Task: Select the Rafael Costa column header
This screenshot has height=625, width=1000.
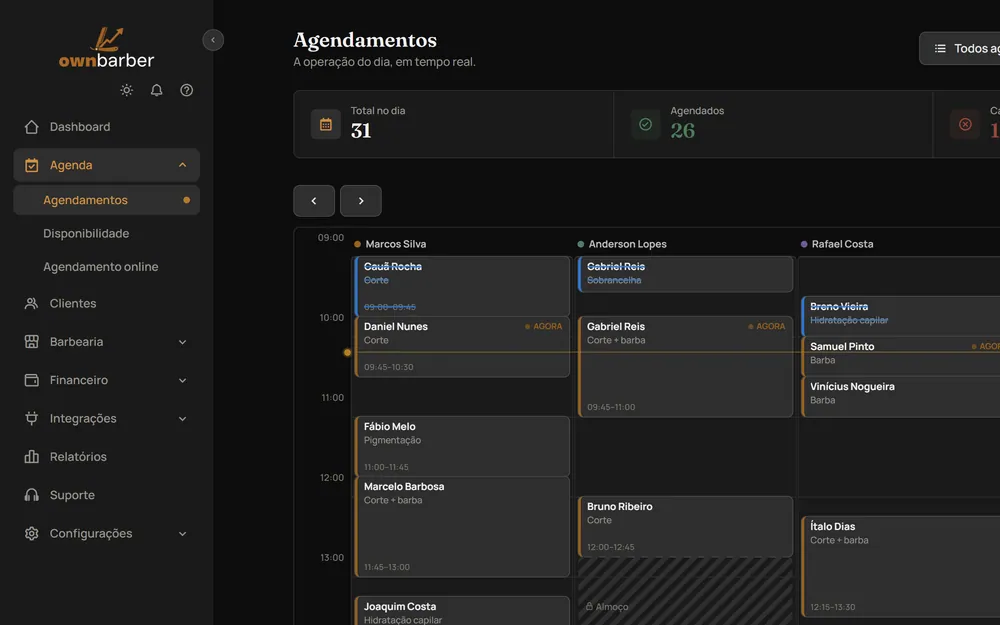Action: pos(837,244)
